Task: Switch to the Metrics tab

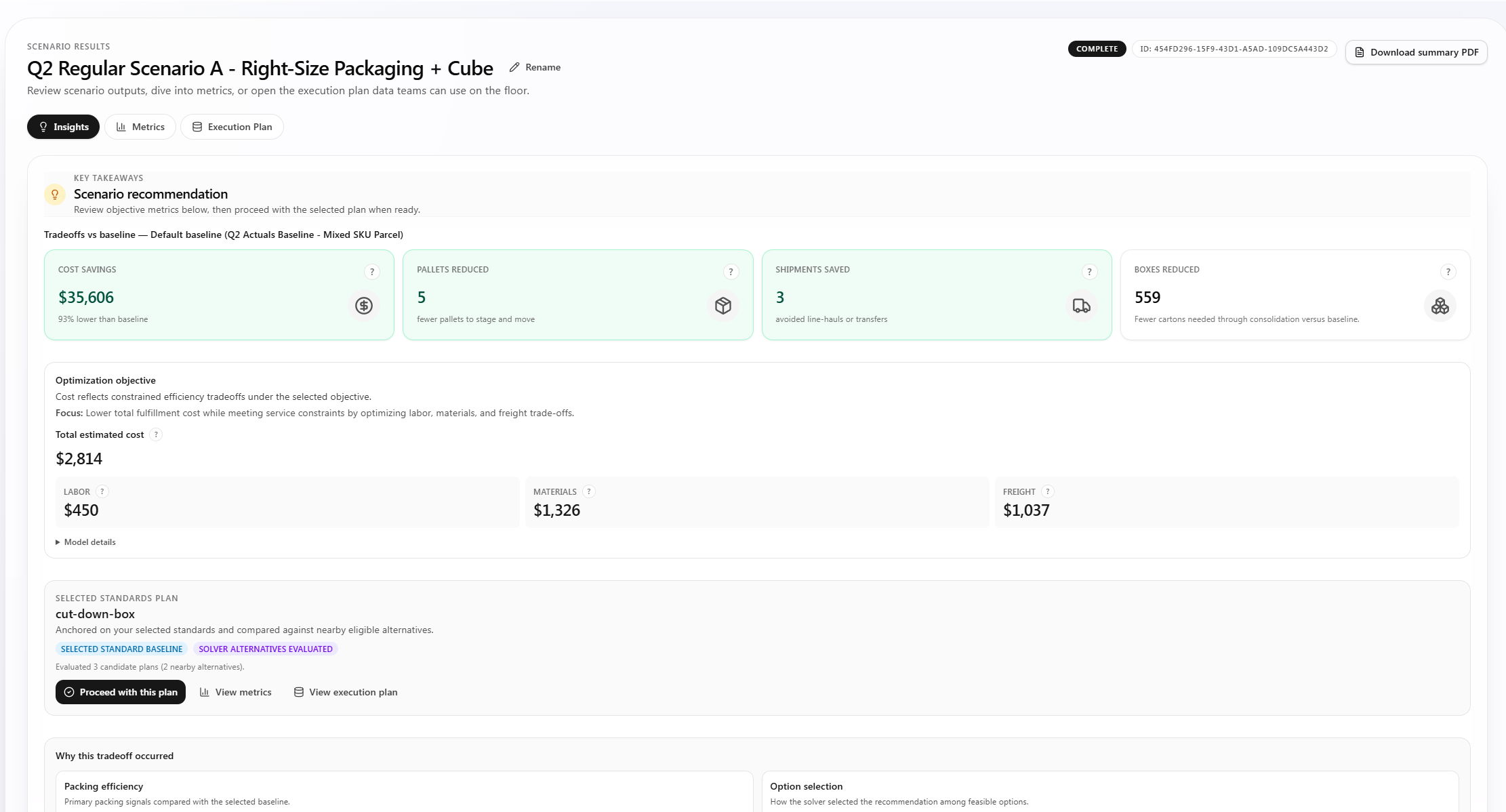Action: click(140, 127)
